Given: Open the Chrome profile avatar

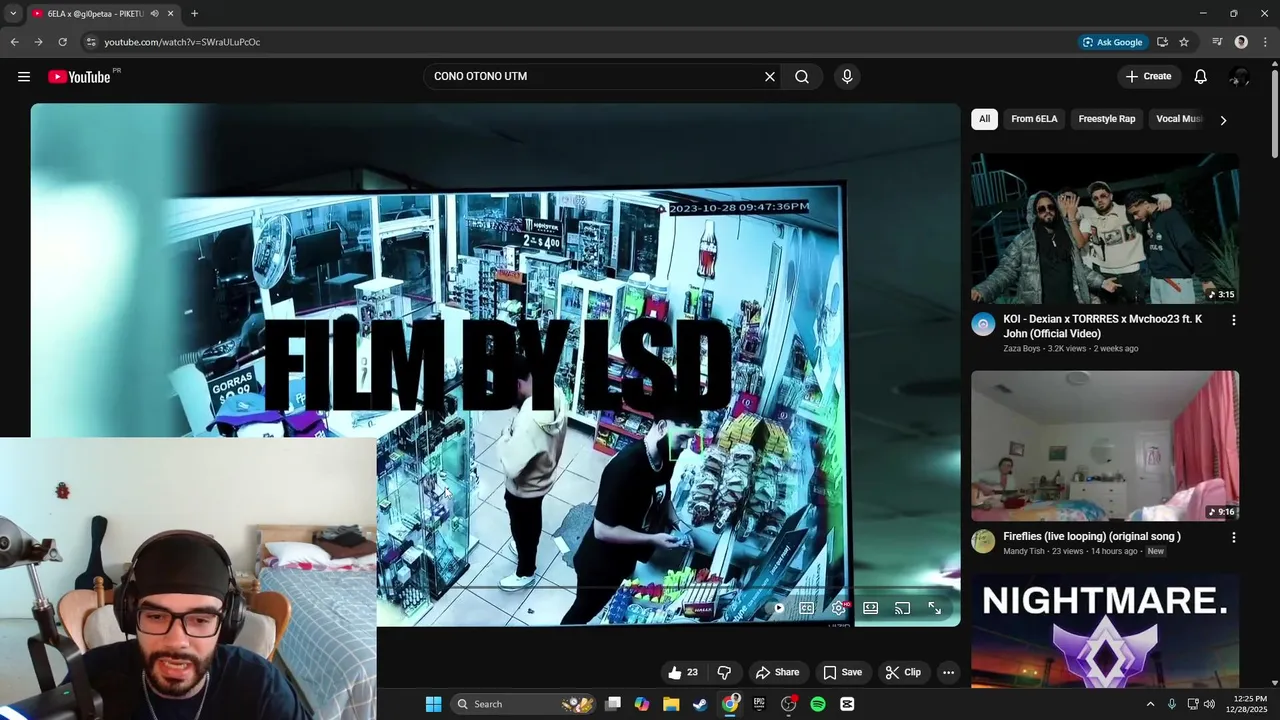Looking at the screenshot, I should tap(1241, 42).
